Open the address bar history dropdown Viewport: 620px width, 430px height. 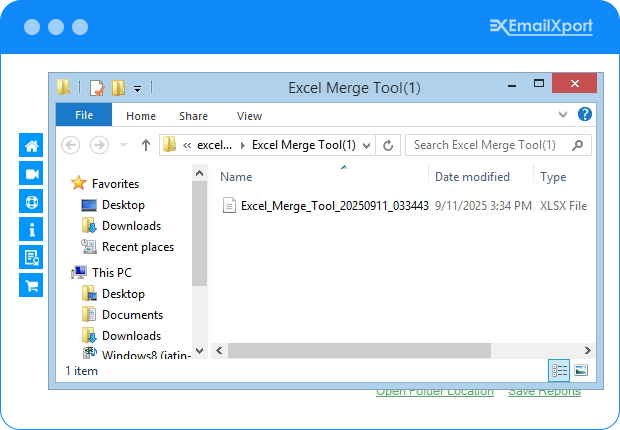tap(367, 146)
